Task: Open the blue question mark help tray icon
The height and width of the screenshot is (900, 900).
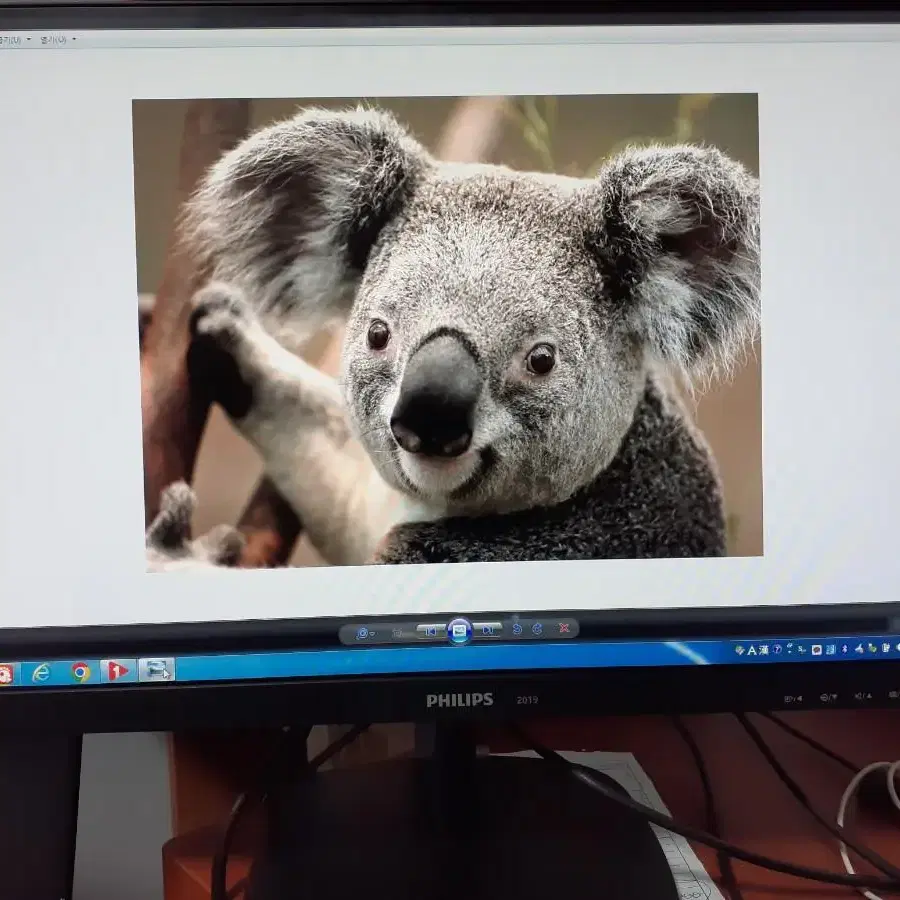Action: (x=777, y=649)
